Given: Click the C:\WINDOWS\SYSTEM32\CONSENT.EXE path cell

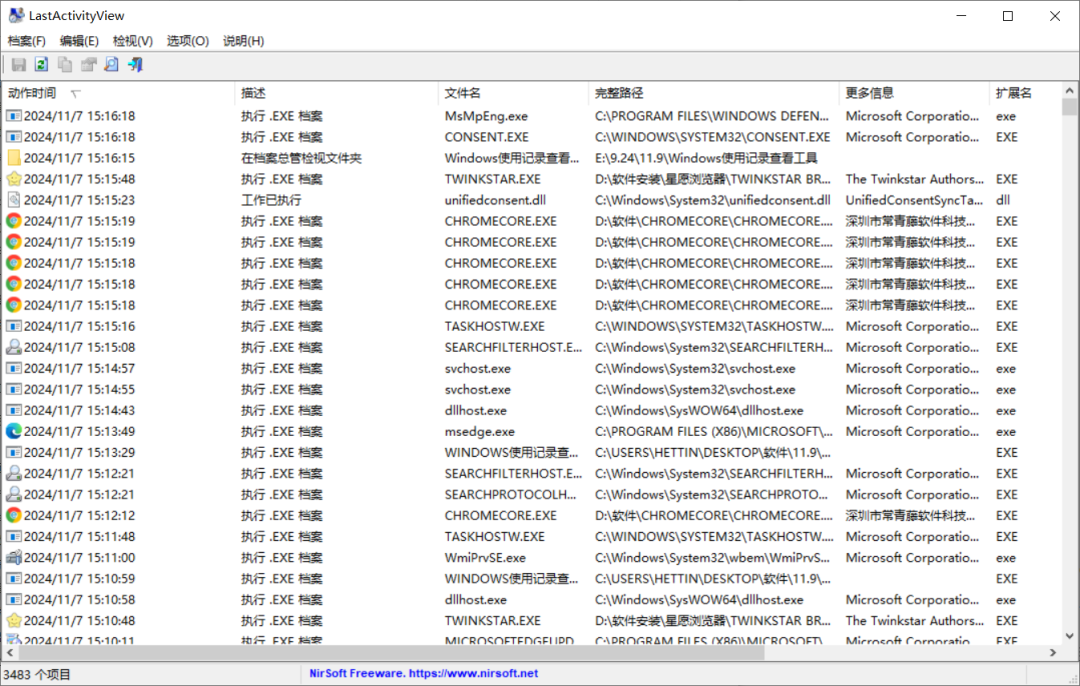Looking at the screenshot, I should coord(712,137).
